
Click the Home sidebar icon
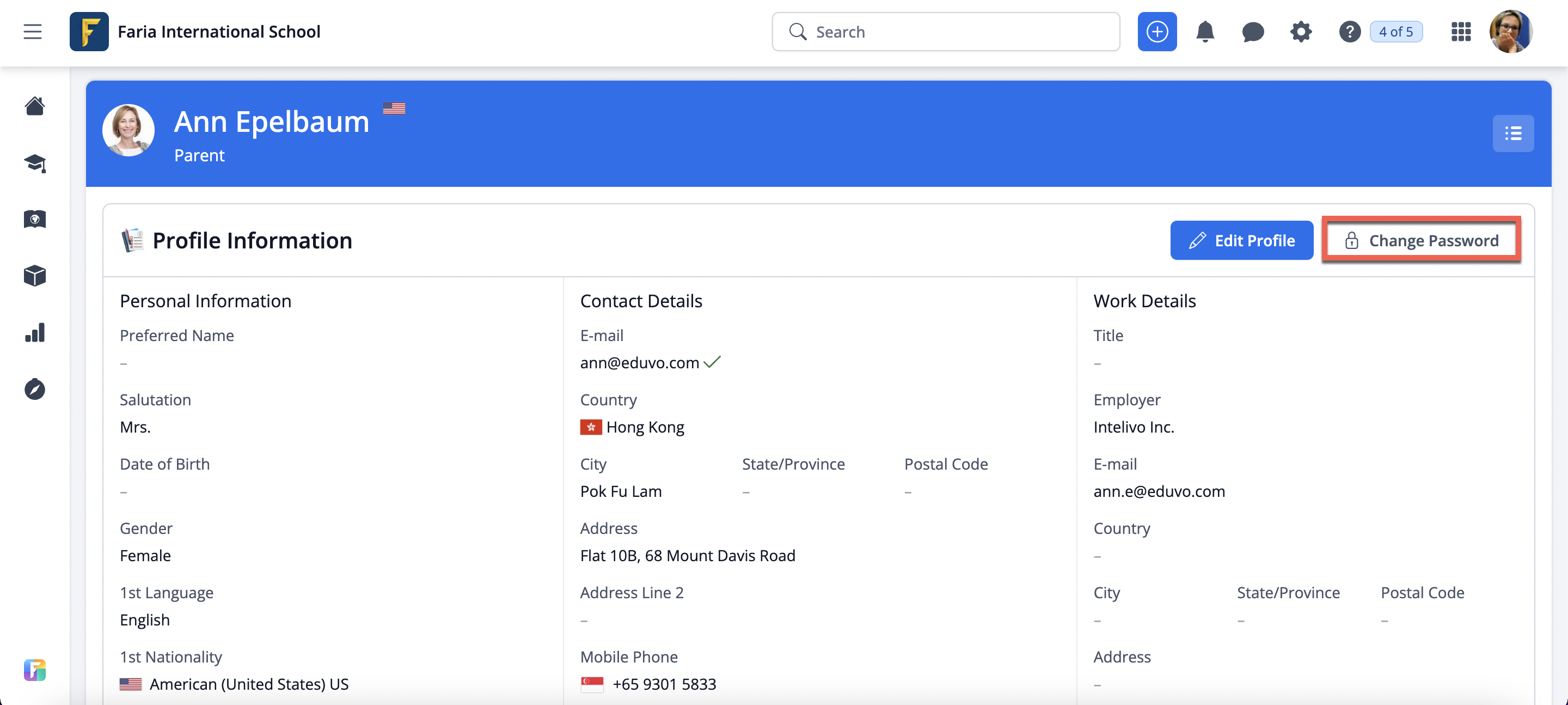(35, 106)
